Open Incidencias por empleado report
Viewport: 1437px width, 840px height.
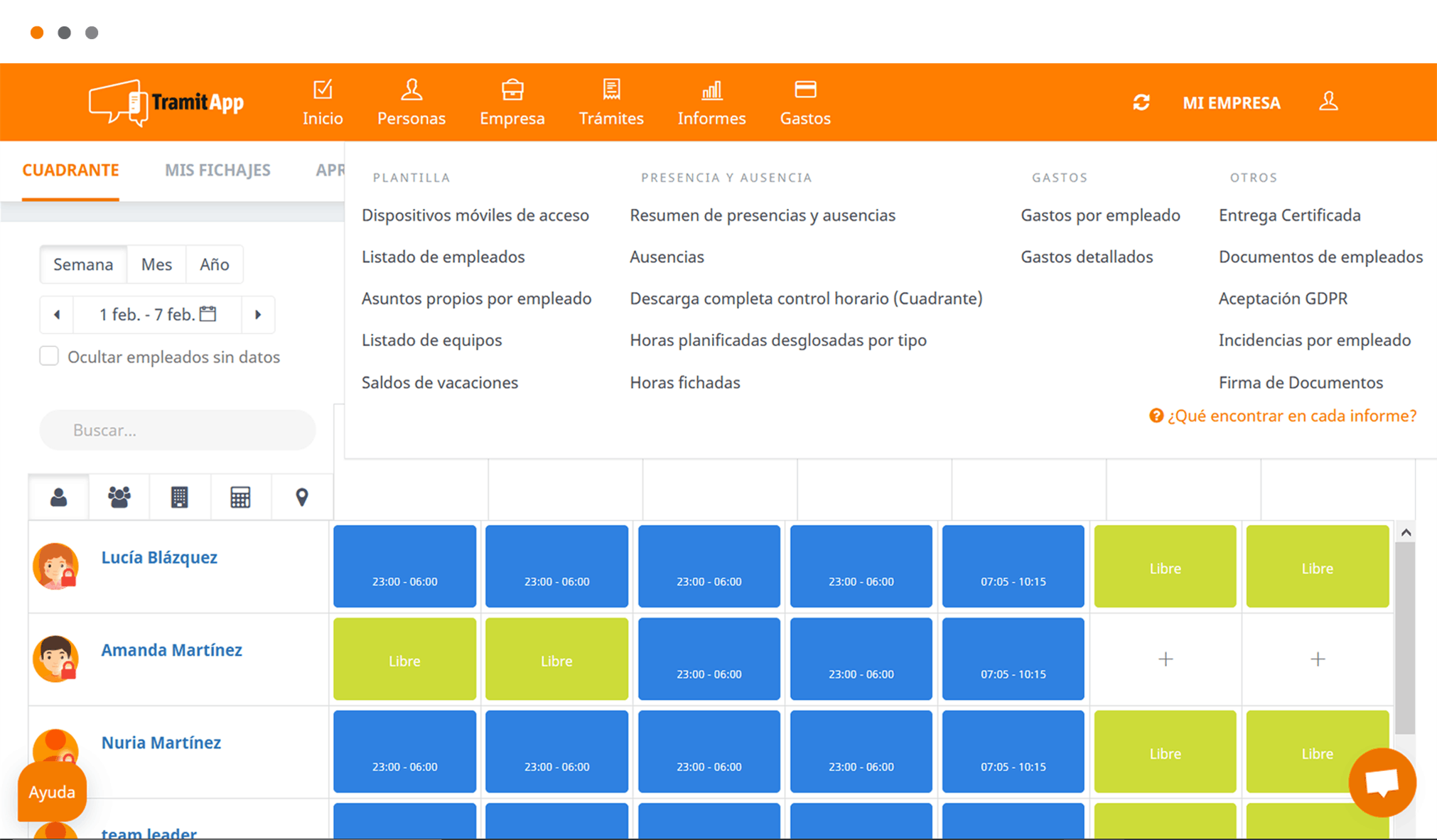click(x=1315, y=340)
